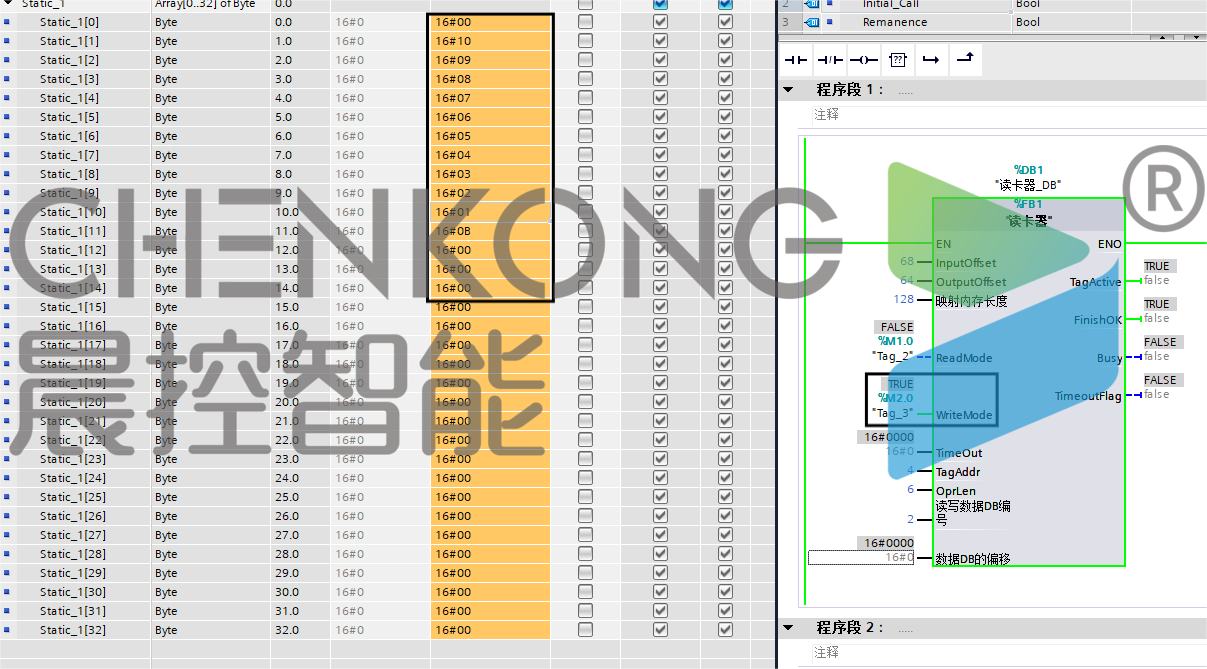The height and width of the screenshot is (669, 1207).
Task: Untick the rightmost checkbox in Static_1[1] row
Action: (725, 41)
